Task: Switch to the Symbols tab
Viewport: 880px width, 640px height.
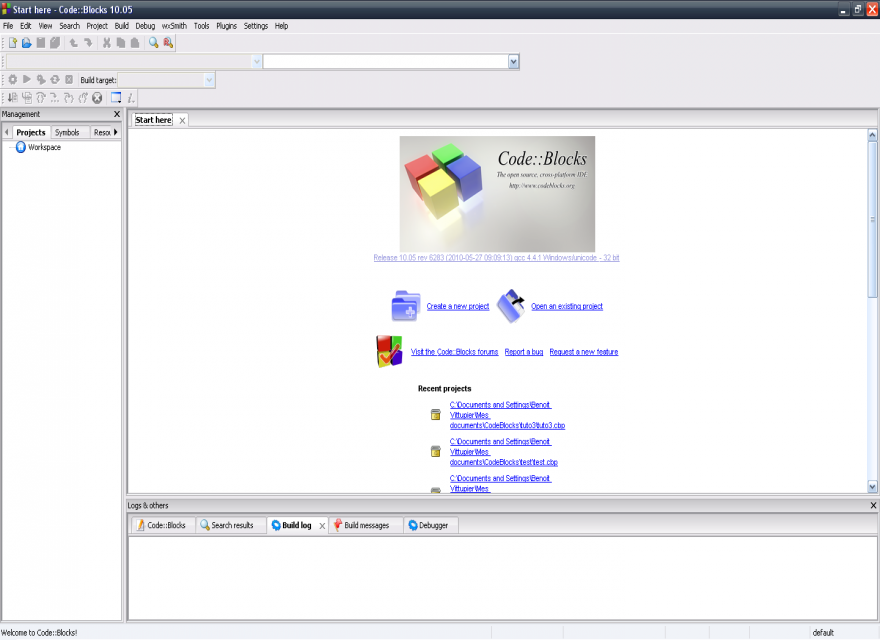Action: pyautogui.click(x=67, y=132)
